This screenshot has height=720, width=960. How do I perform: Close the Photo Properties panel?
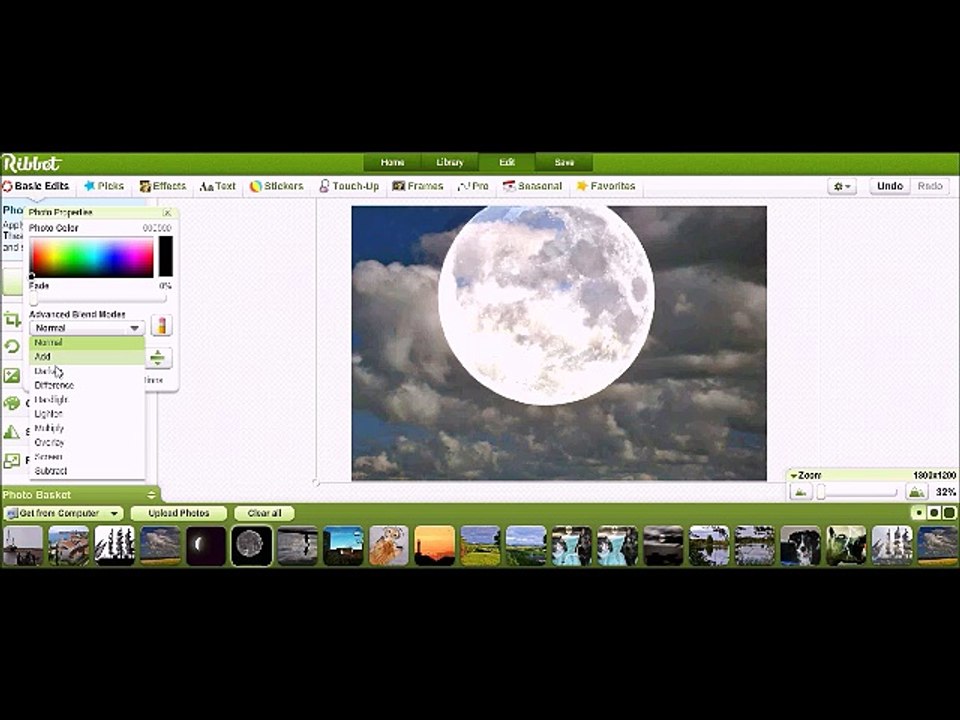[167, 212]
